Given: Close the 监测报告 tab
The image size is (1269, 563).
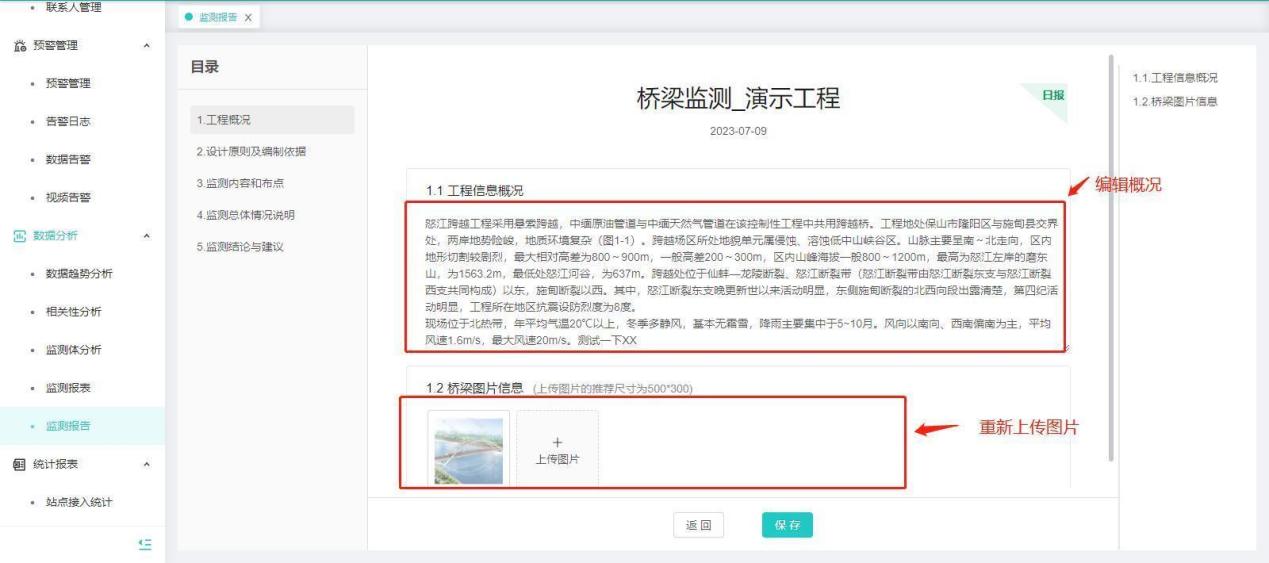Looking at the screenshot, I should (x=248, y=18).
